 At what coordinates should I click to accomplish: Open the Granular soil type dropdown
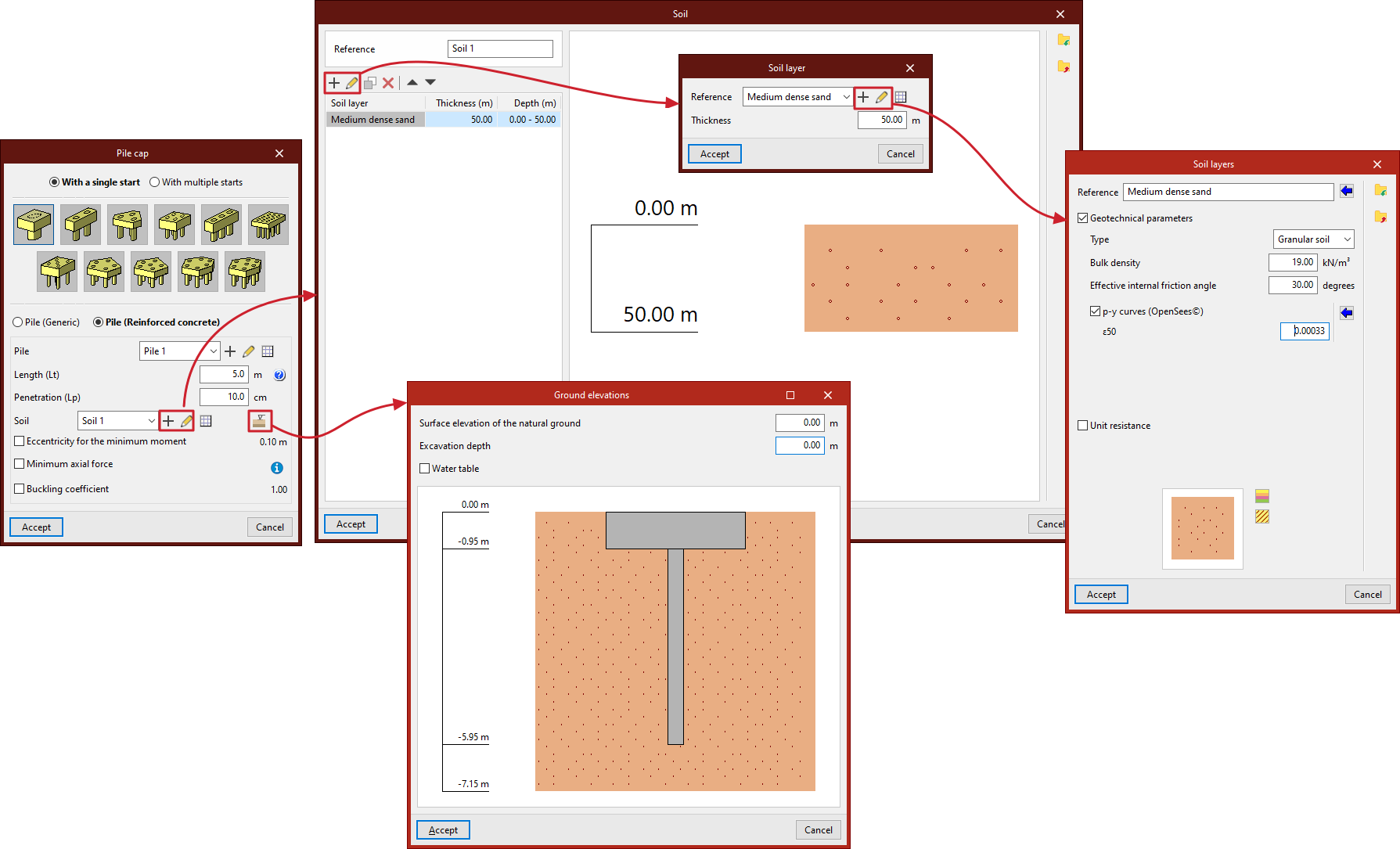(x=1313, y=239)
